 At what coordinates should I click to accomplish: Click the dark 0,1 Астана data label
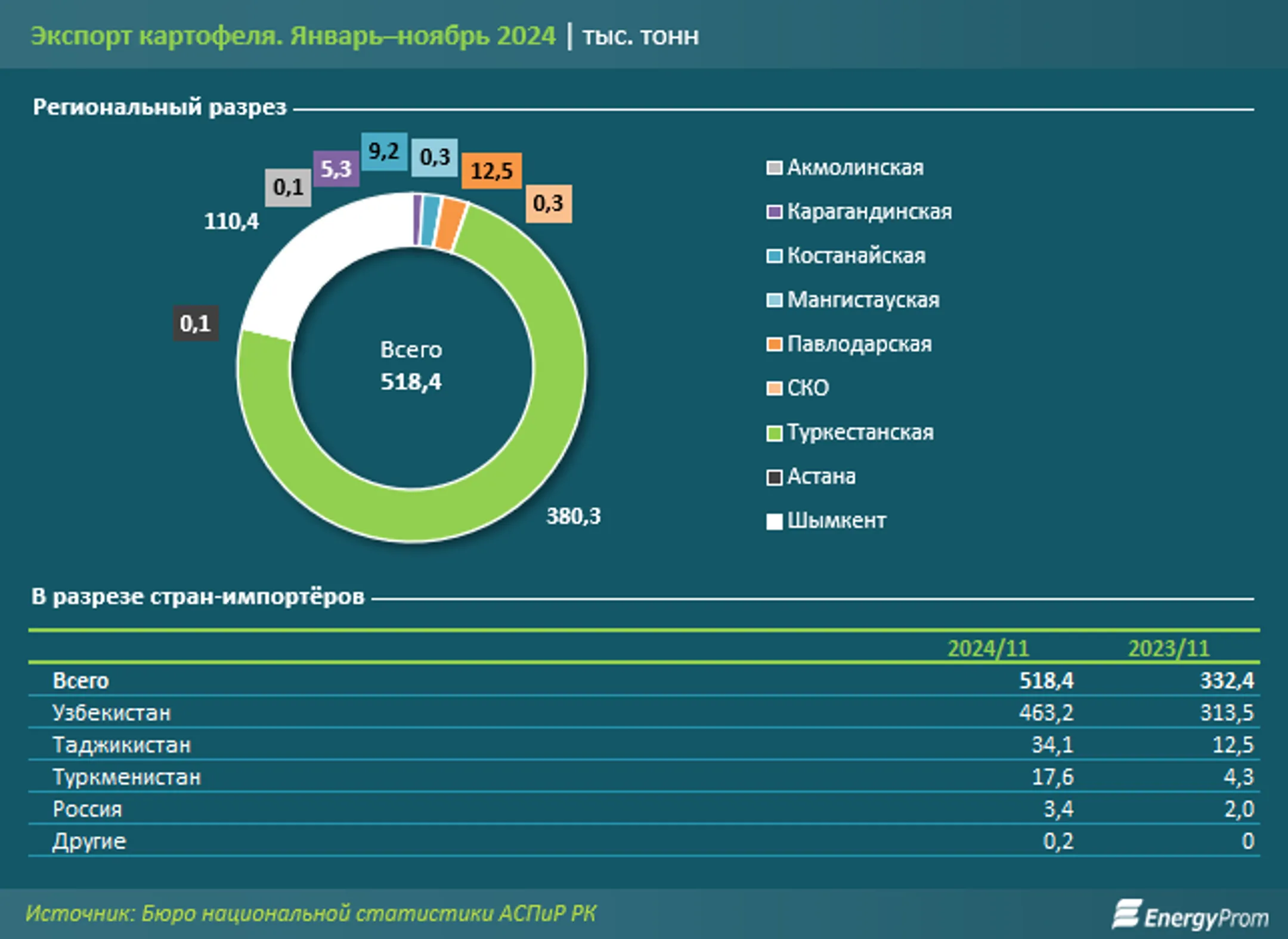(x=196, y=323)
